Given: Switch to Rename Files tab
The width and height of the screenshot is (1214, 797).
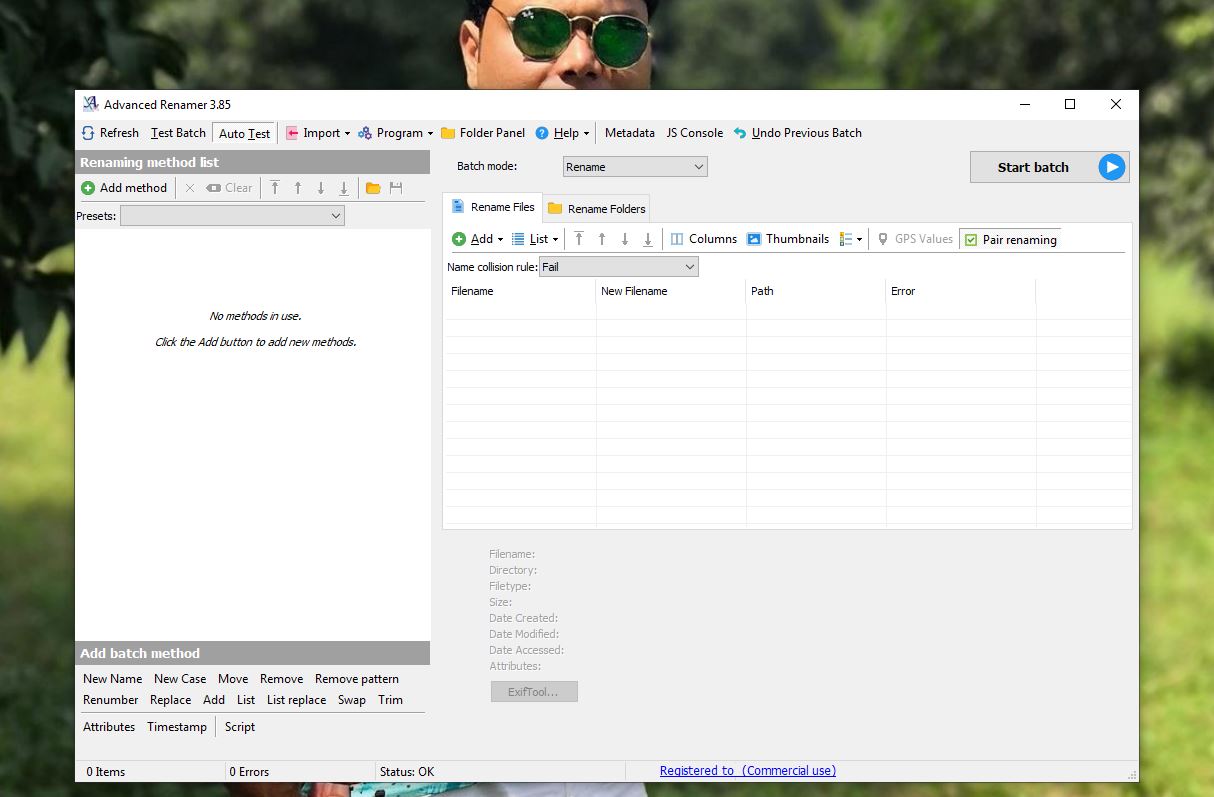Looking at the screenshot, I should click(x=493, y=207).
